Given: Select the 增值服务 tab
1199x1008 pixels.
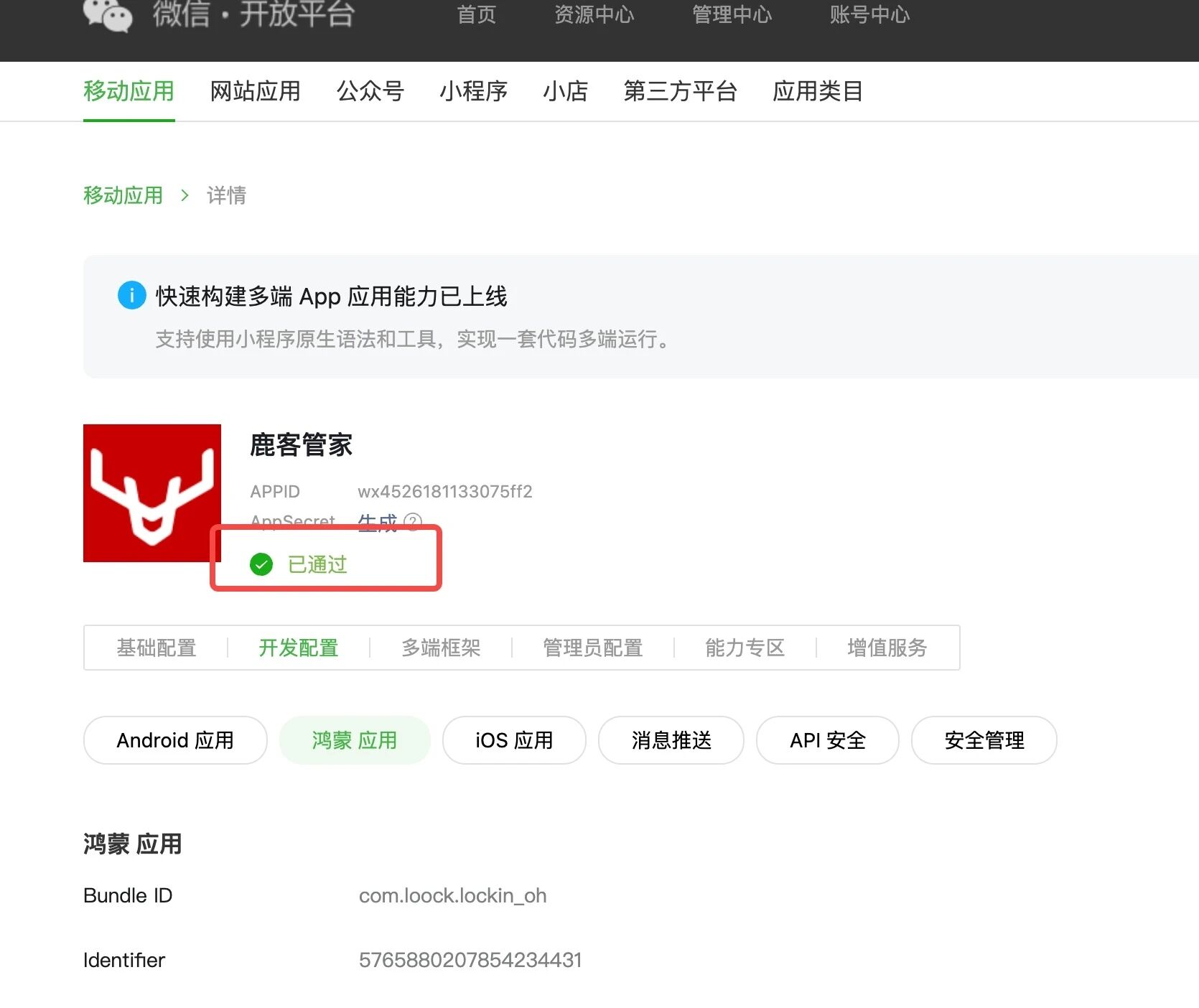Looking at the screenshot, I should tap(887, 648).
